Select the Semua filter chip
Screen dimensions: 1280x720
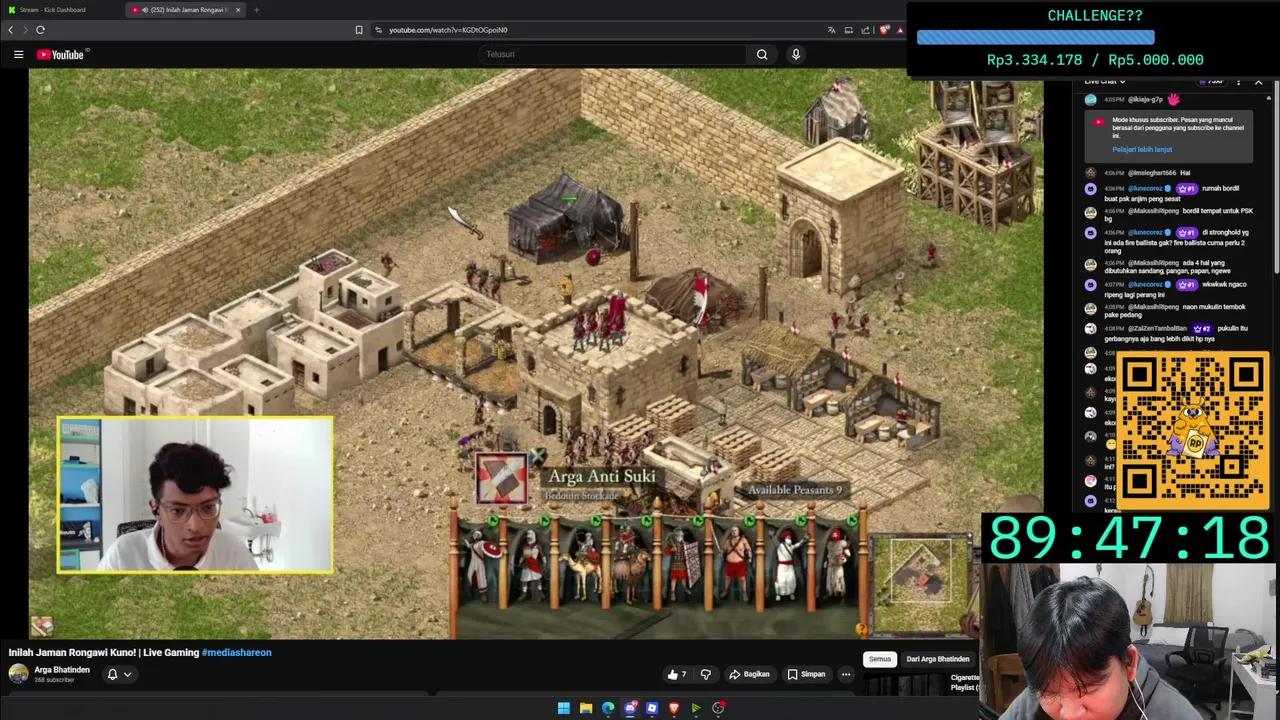pyautogui.click(x=879, y=659)
